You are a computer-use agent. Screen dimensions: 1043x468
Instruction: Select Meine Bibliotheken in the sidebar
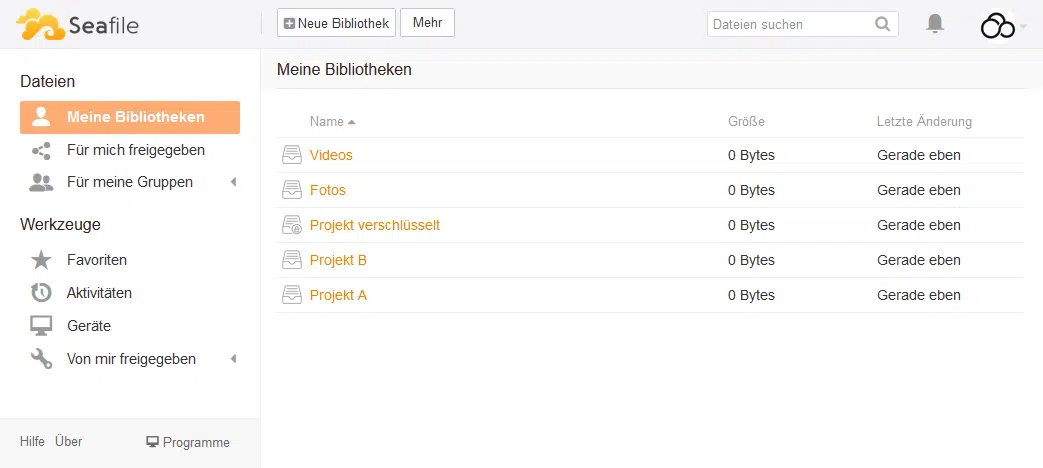click(x=130, y=118)
